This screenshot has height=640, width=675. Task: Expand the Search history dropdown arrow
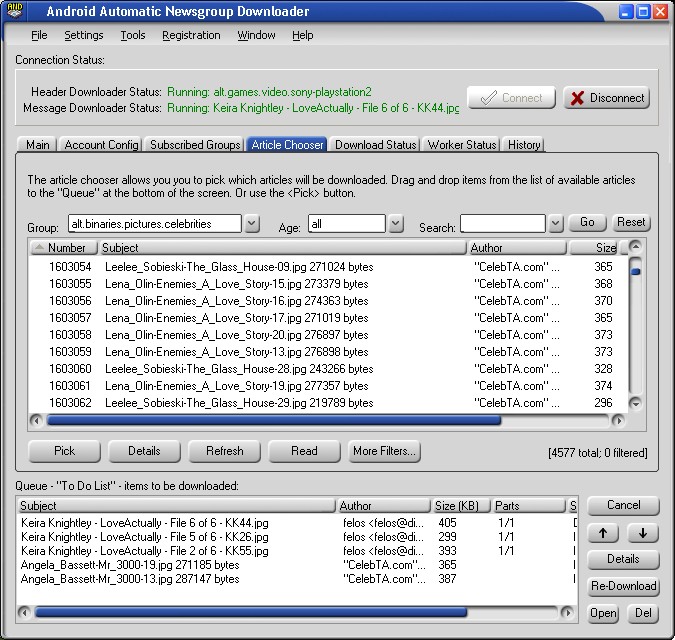(x=556, y=224)
